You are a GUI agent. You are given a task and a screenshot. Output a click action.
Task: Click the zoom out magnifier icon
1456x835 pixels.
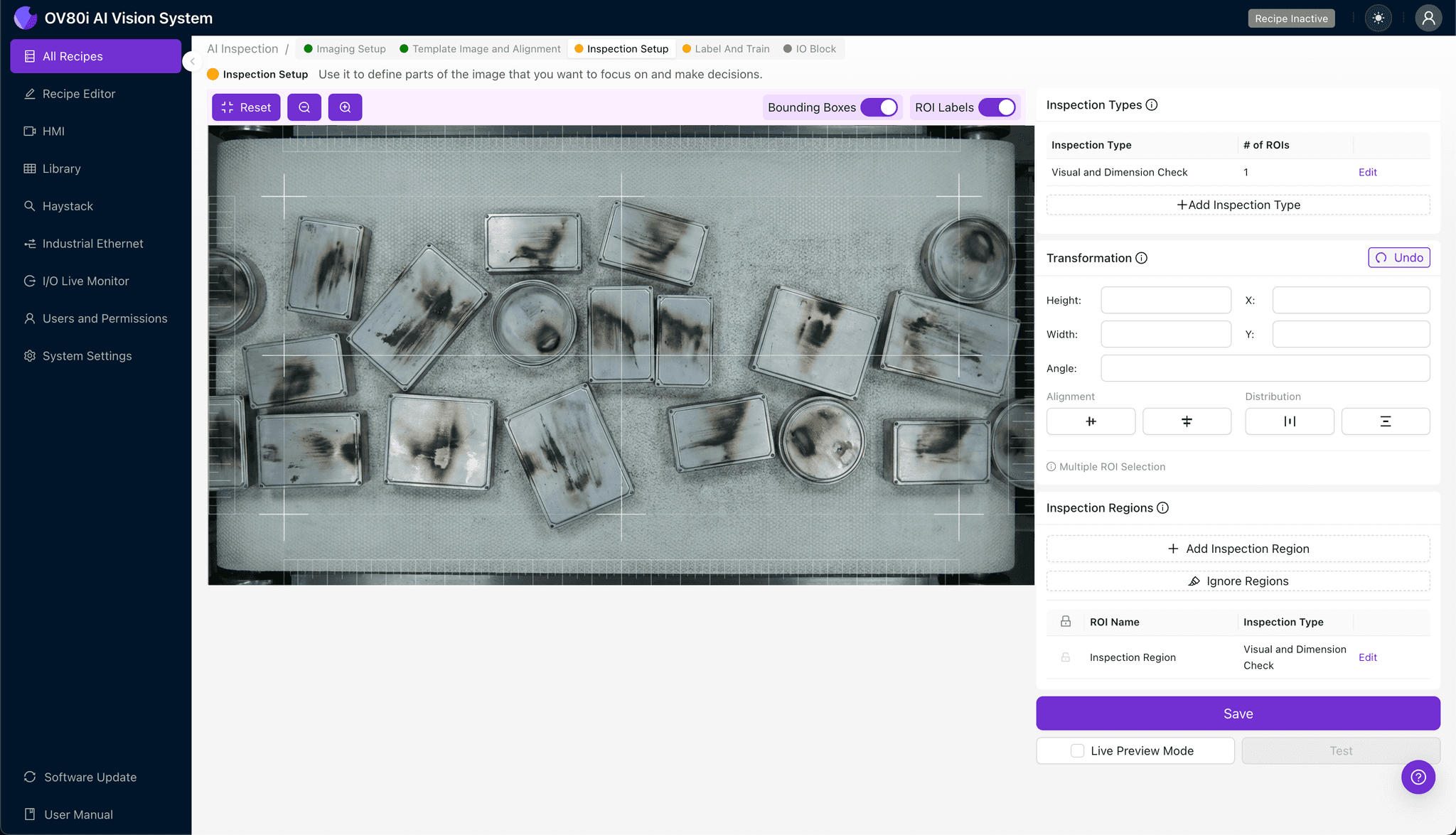point(304,107)
